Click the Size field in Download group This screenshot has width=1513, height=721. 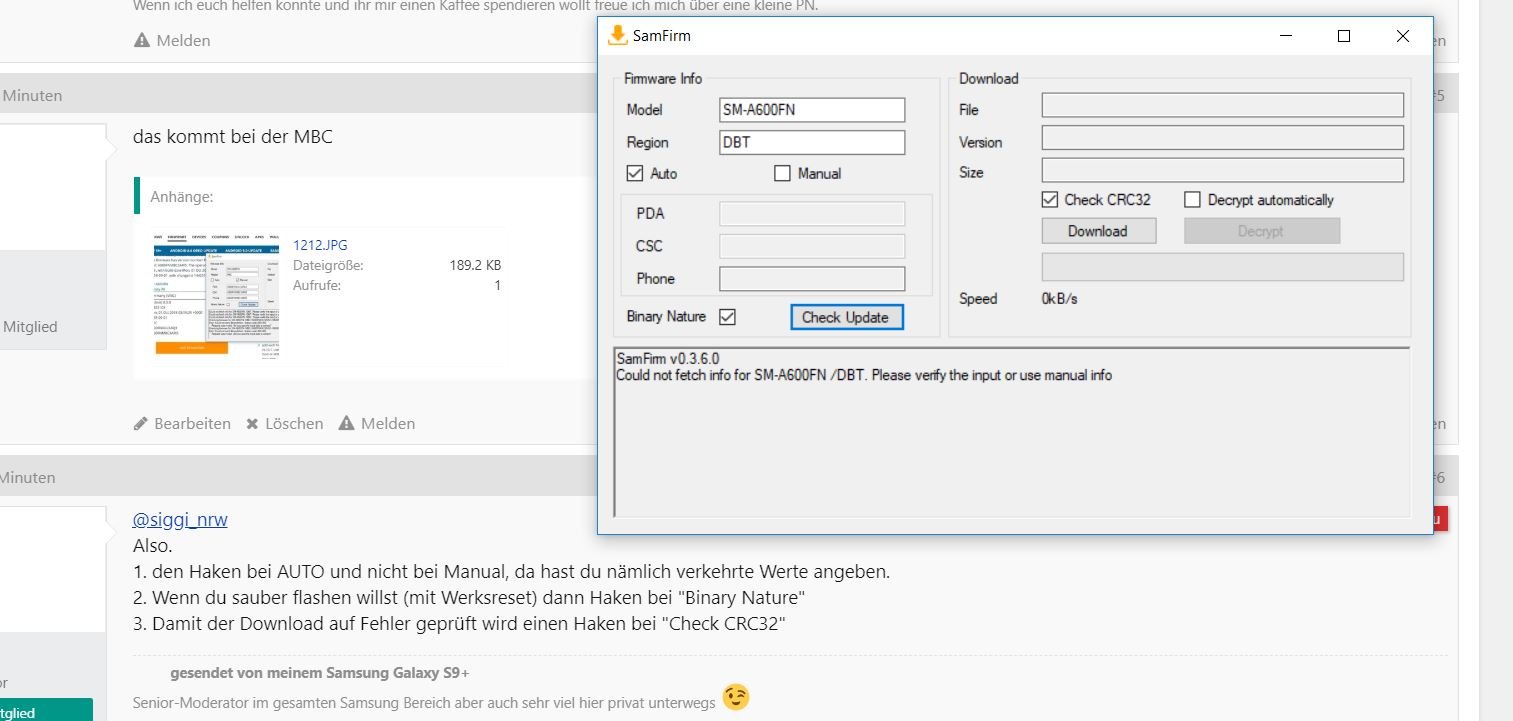click(1223, 170)
